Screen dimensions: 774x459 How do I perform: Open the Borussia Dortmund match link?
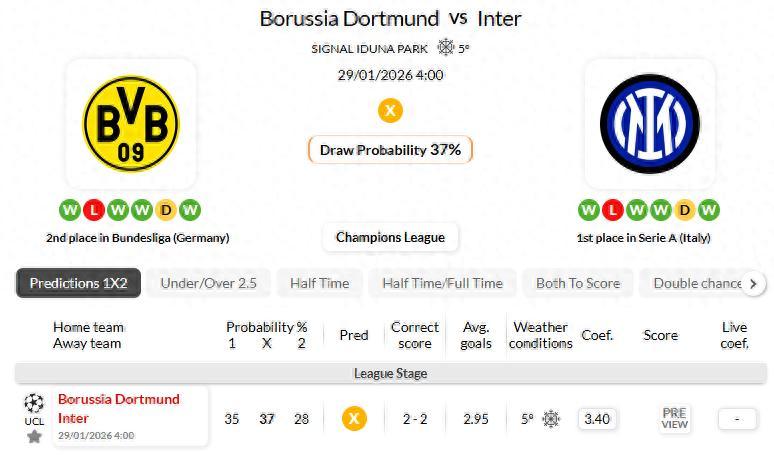[x=118, y=399]
